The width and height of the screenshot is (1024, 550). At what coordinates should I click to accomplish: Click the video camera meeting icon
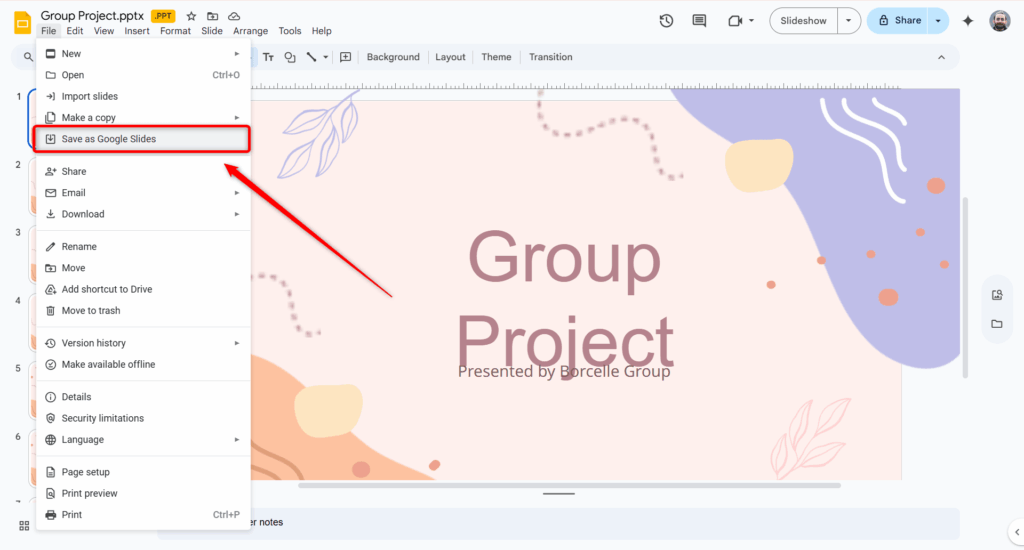pyautogui.click(x=736, y=21)
